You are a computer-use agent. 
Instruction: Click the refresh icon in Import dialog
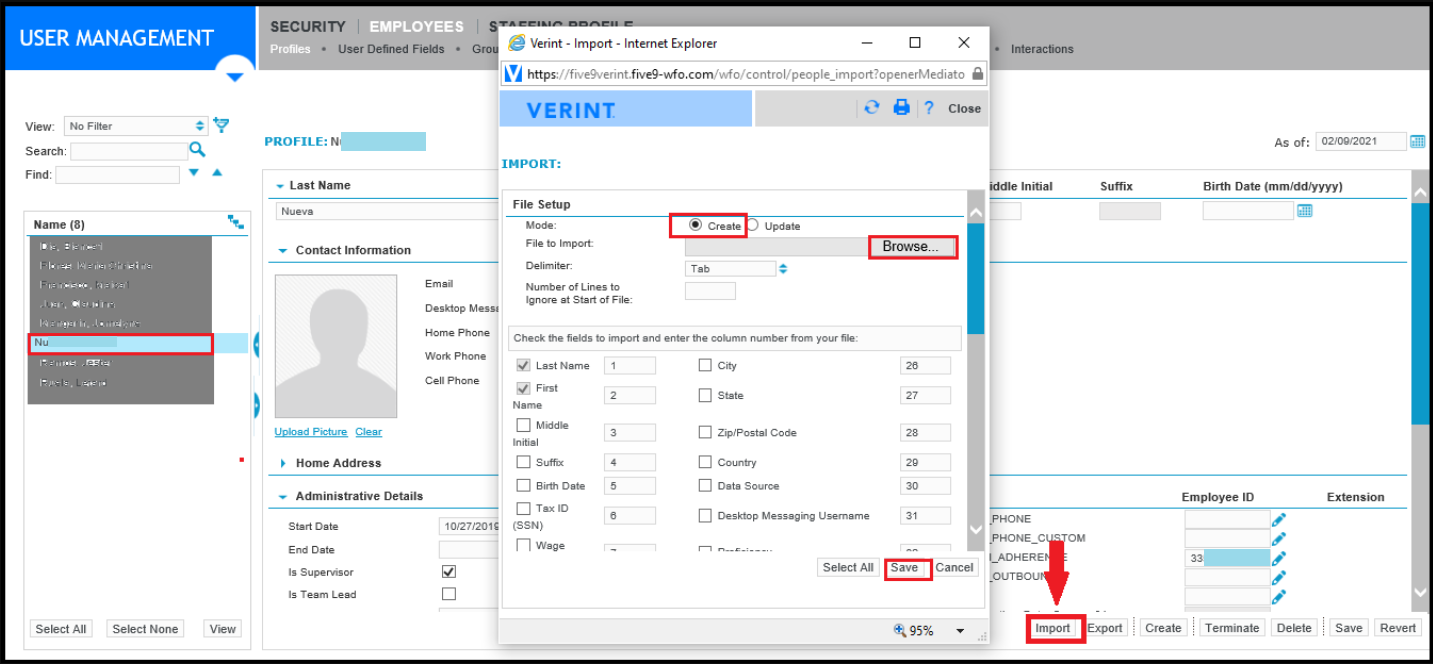[x=872, y=107]
